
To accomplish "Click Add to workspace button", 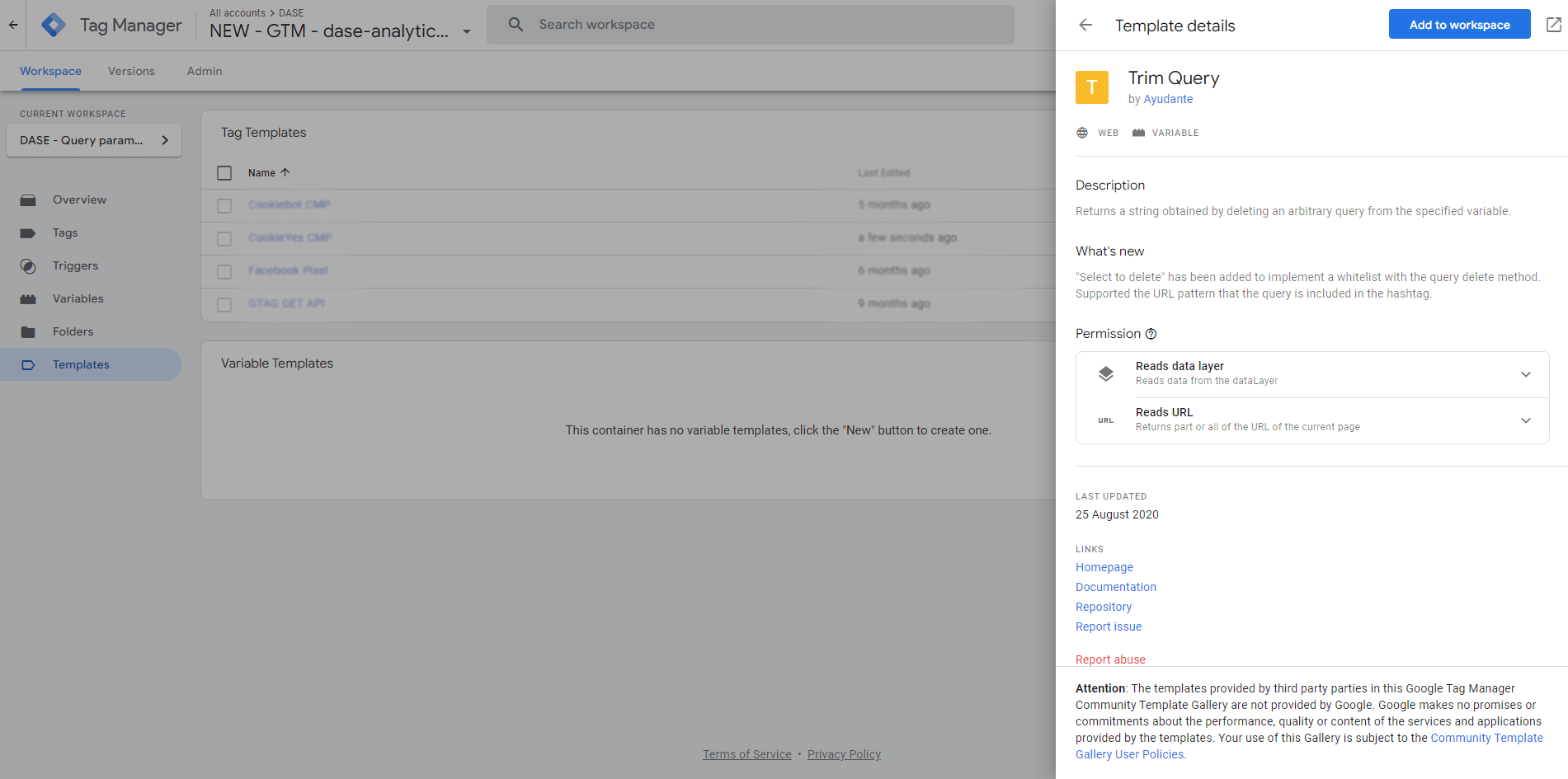I will pos(1459,25).
